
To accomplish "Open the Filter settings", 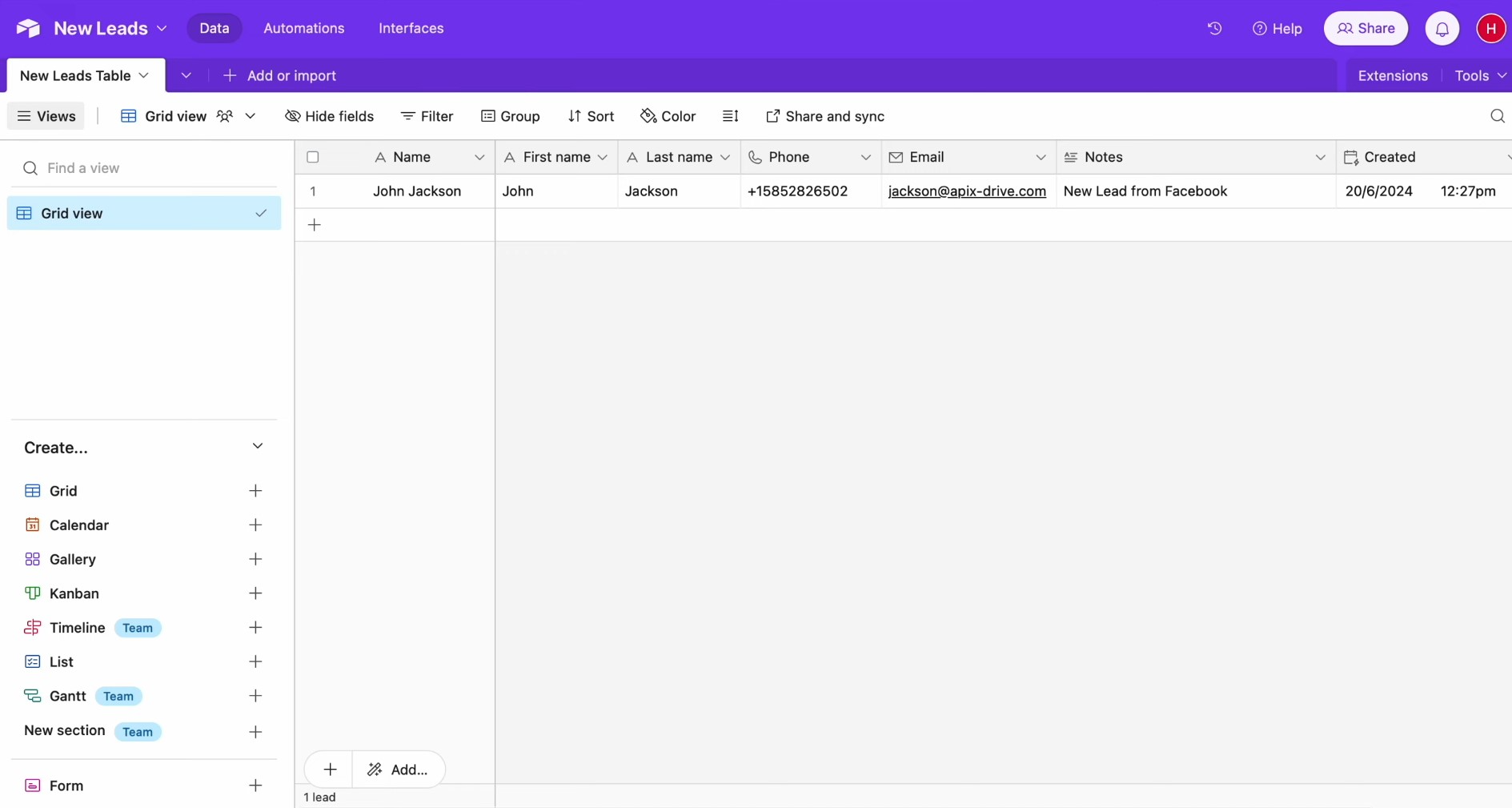I will (427, 116).
